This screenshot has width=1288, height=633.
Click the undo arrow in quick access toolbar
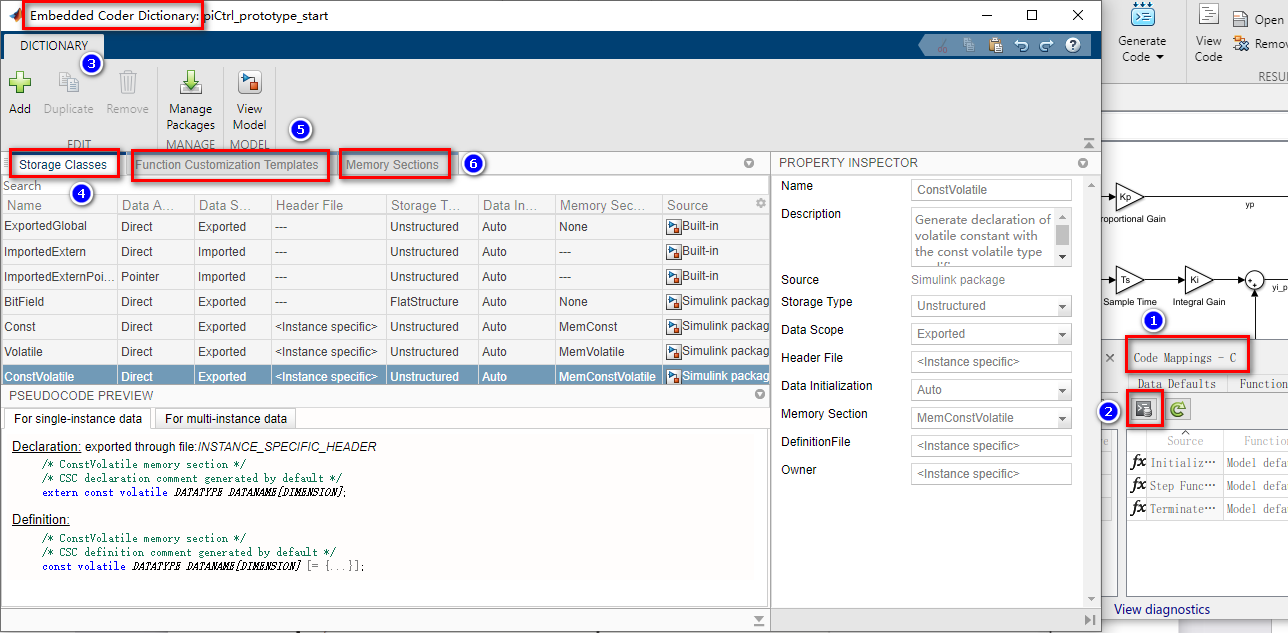tap(1021, 45)
